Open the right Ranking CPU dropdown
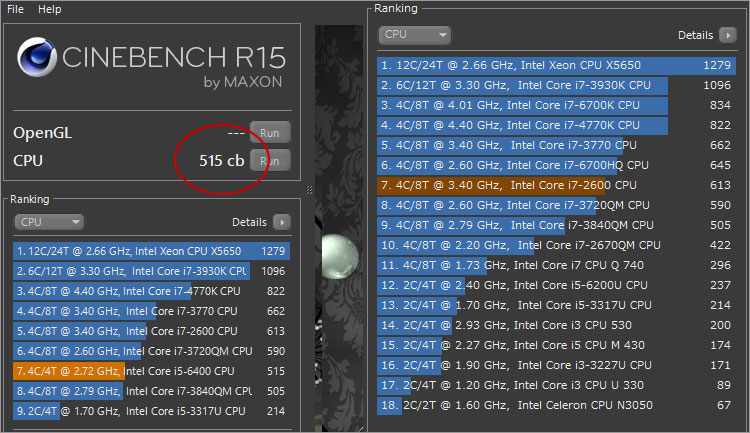Viewport: 750px width, 433px height. click(x=414, y=35)
